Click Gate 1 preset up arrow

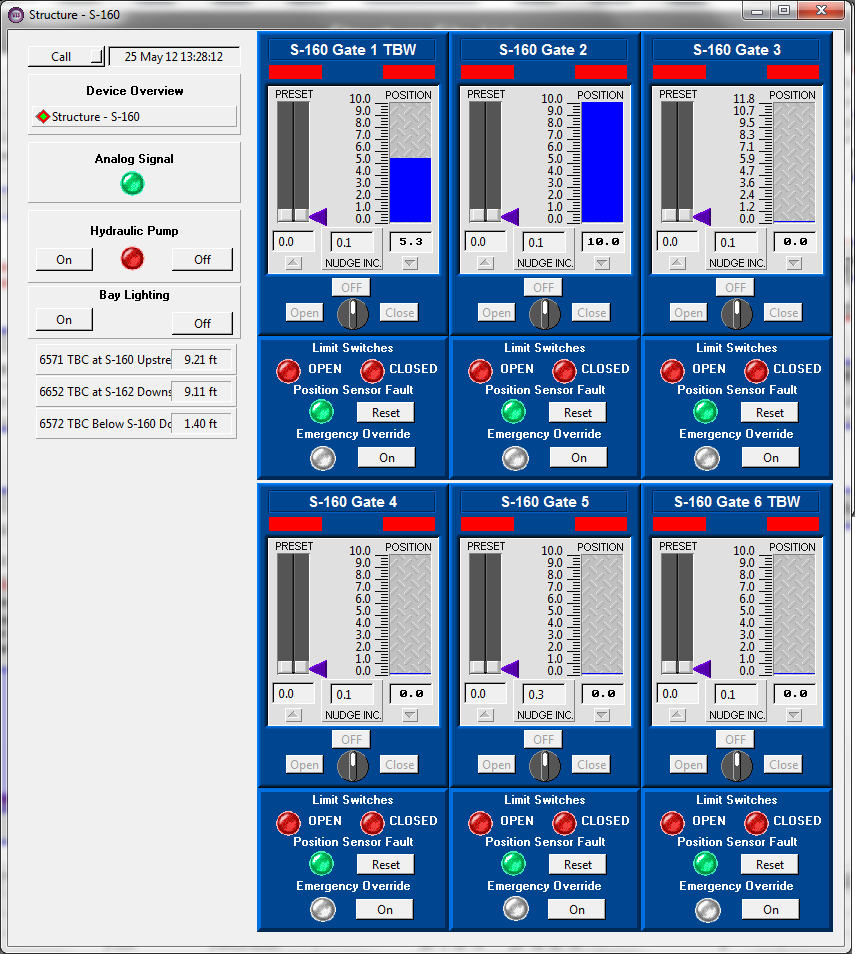click(294, 263)
